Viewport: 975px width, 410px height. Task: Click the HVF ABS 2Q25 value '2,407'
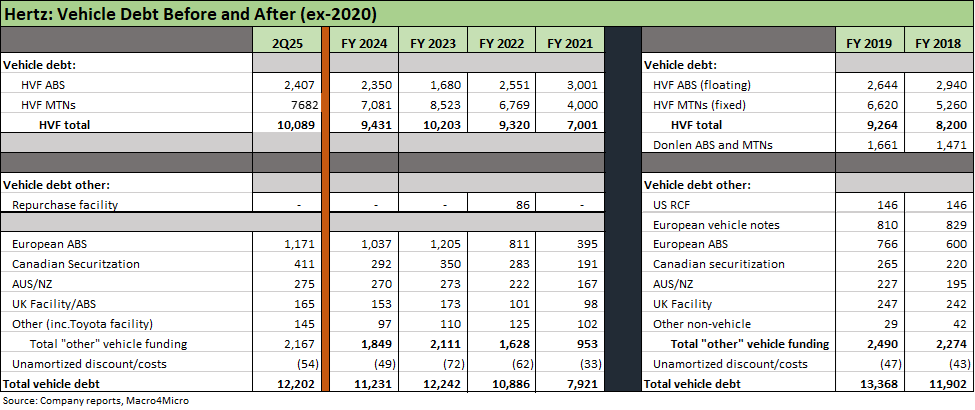coord(301,85)
